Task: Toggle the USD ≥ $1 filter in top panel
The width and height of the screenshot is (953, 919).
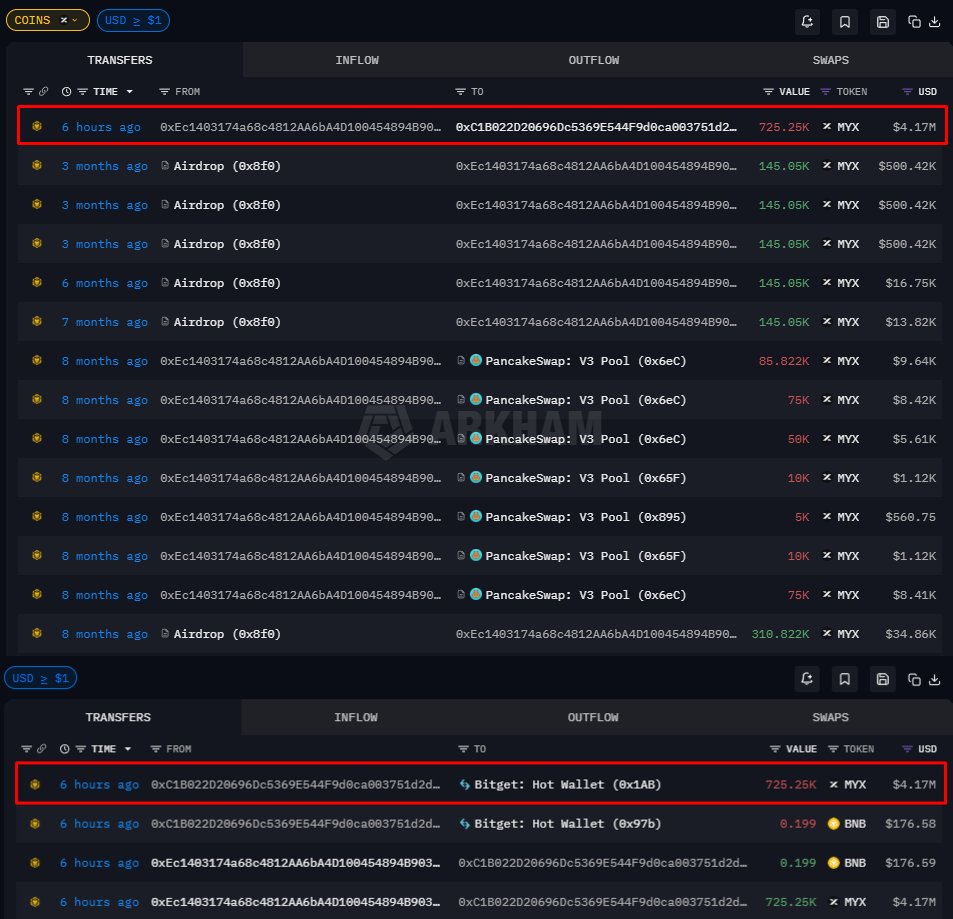Action: [133, 20]
